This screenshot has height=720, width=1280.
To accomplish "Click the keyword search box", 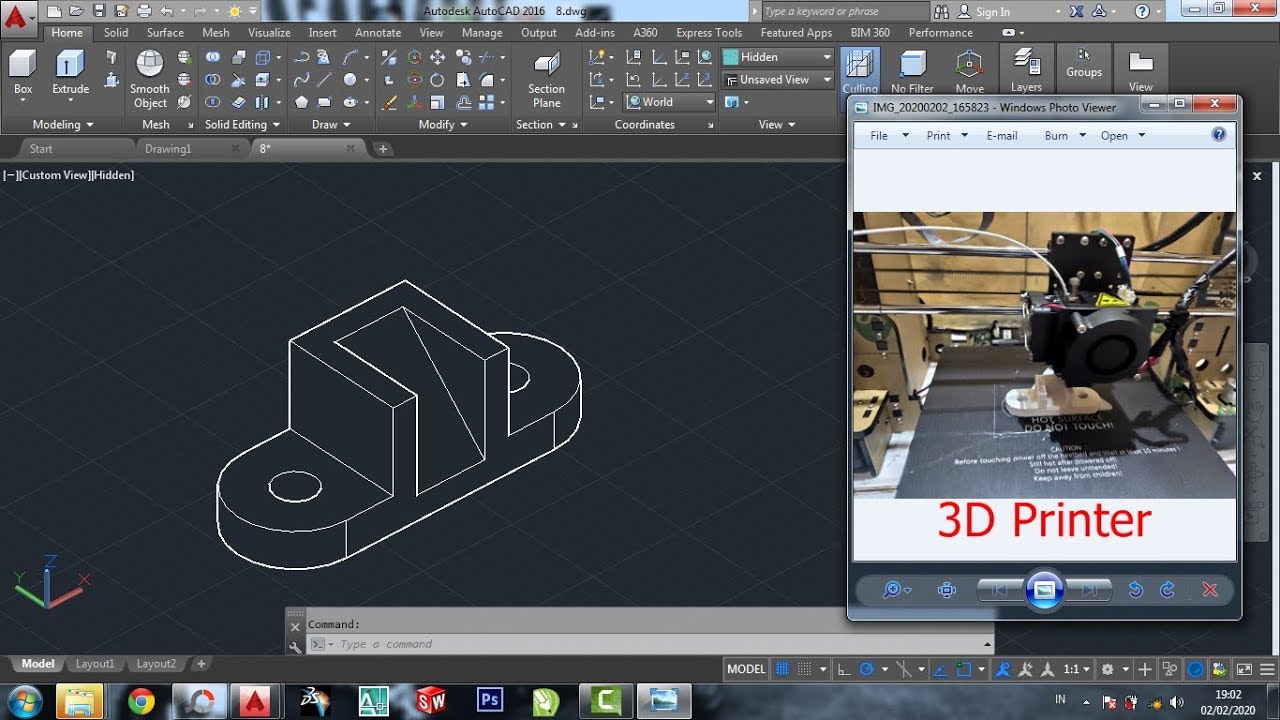I will (844, 12).
